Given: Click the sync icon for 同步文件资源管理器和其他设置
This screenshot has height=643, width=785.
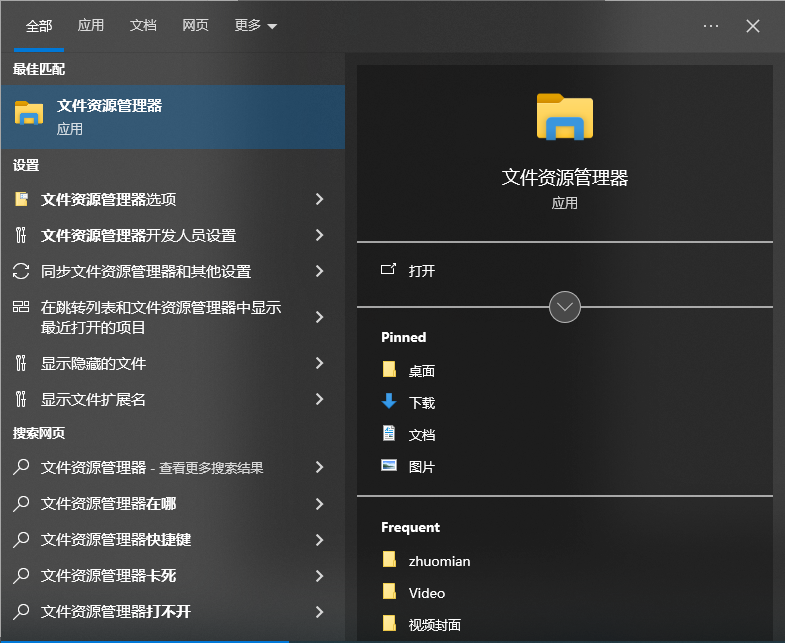Looking at the screenshot, I should click(x=21, y=271).
